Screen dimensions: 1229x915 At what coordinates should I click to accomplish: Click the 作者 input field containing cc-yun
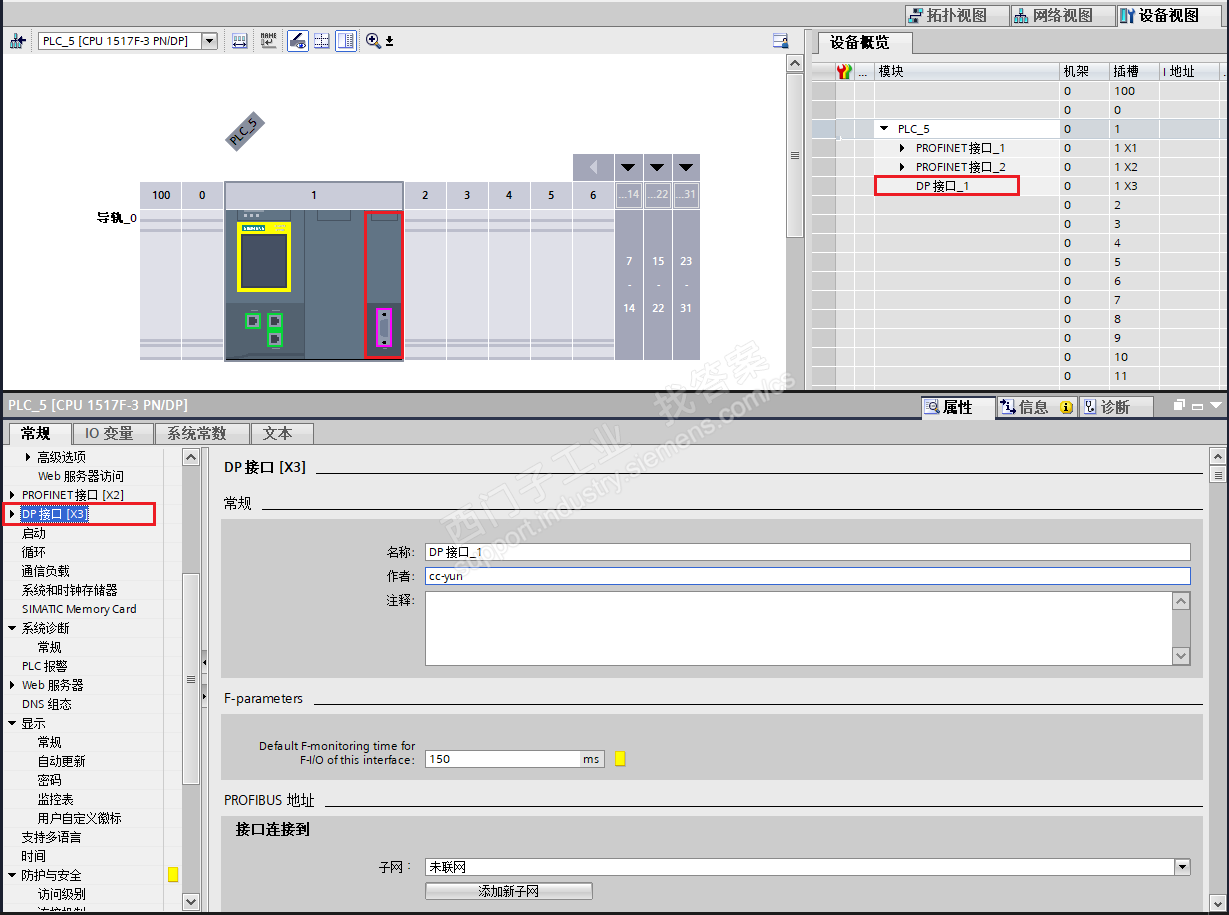808,576
